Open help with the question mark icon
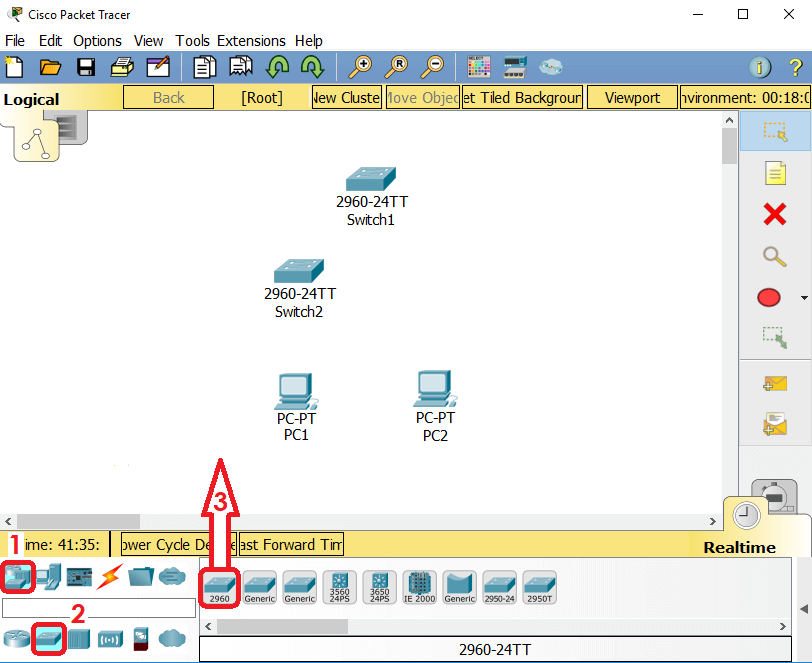This screenshot has width=812, height=663. pos(795,67)
